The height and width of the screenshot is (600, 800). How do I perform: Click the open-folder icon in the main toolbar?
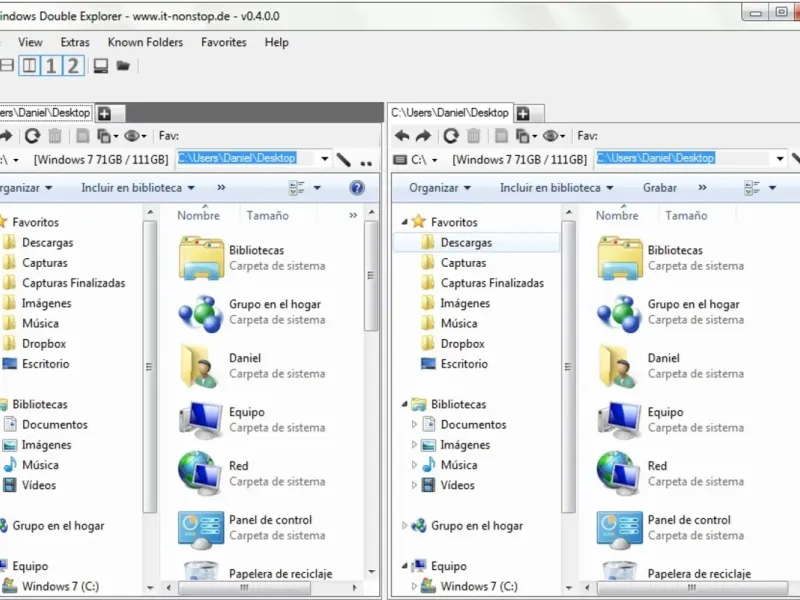pos(123,66)
